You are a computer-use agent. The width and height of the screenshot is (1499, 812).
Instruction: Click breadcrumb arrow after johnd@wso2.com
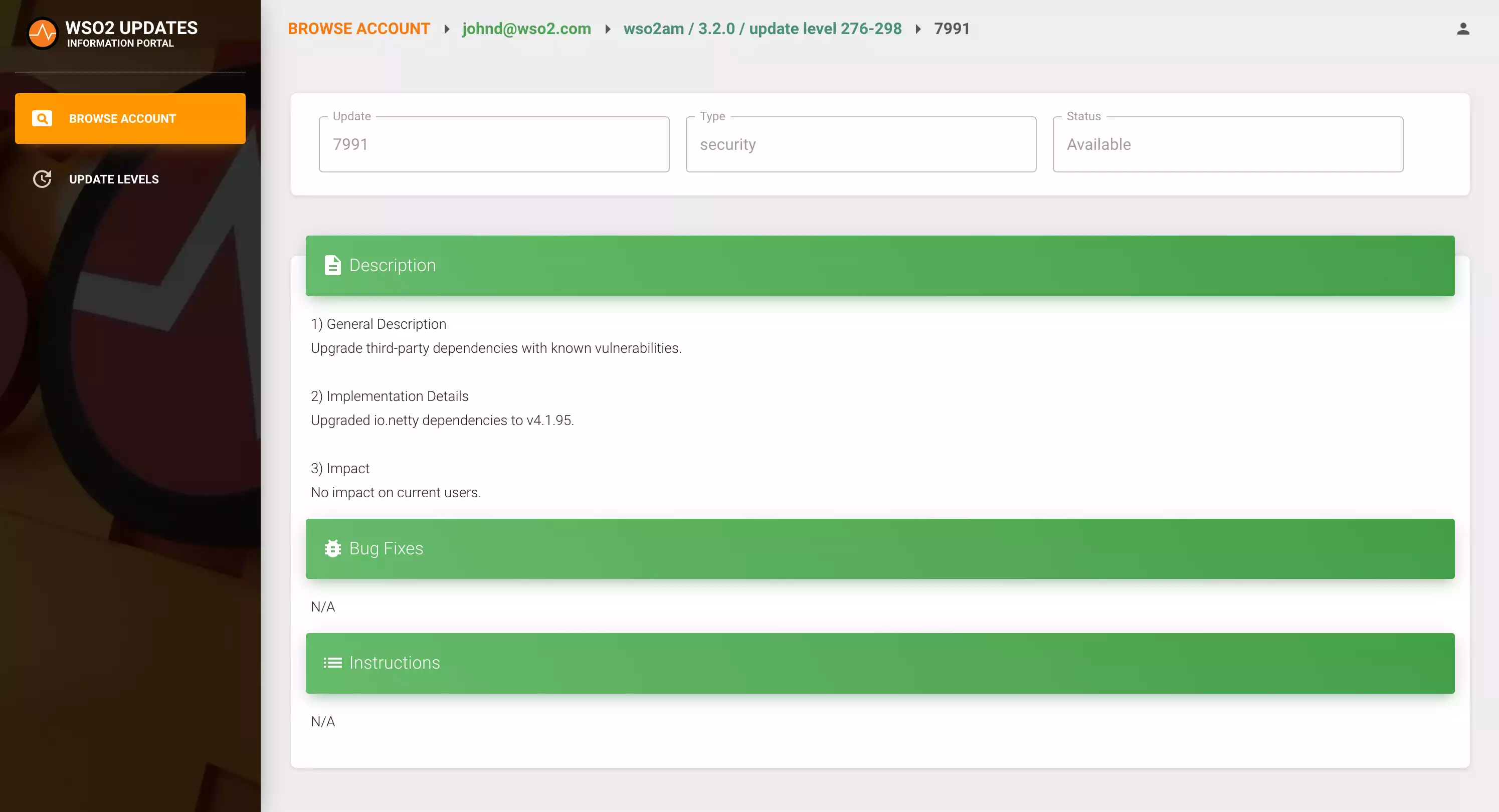[x=607, y=29]
